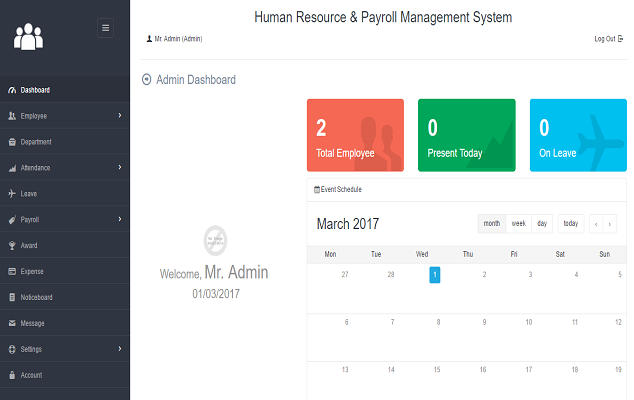
Task: Click the group people logo icon
Action: 28,36
